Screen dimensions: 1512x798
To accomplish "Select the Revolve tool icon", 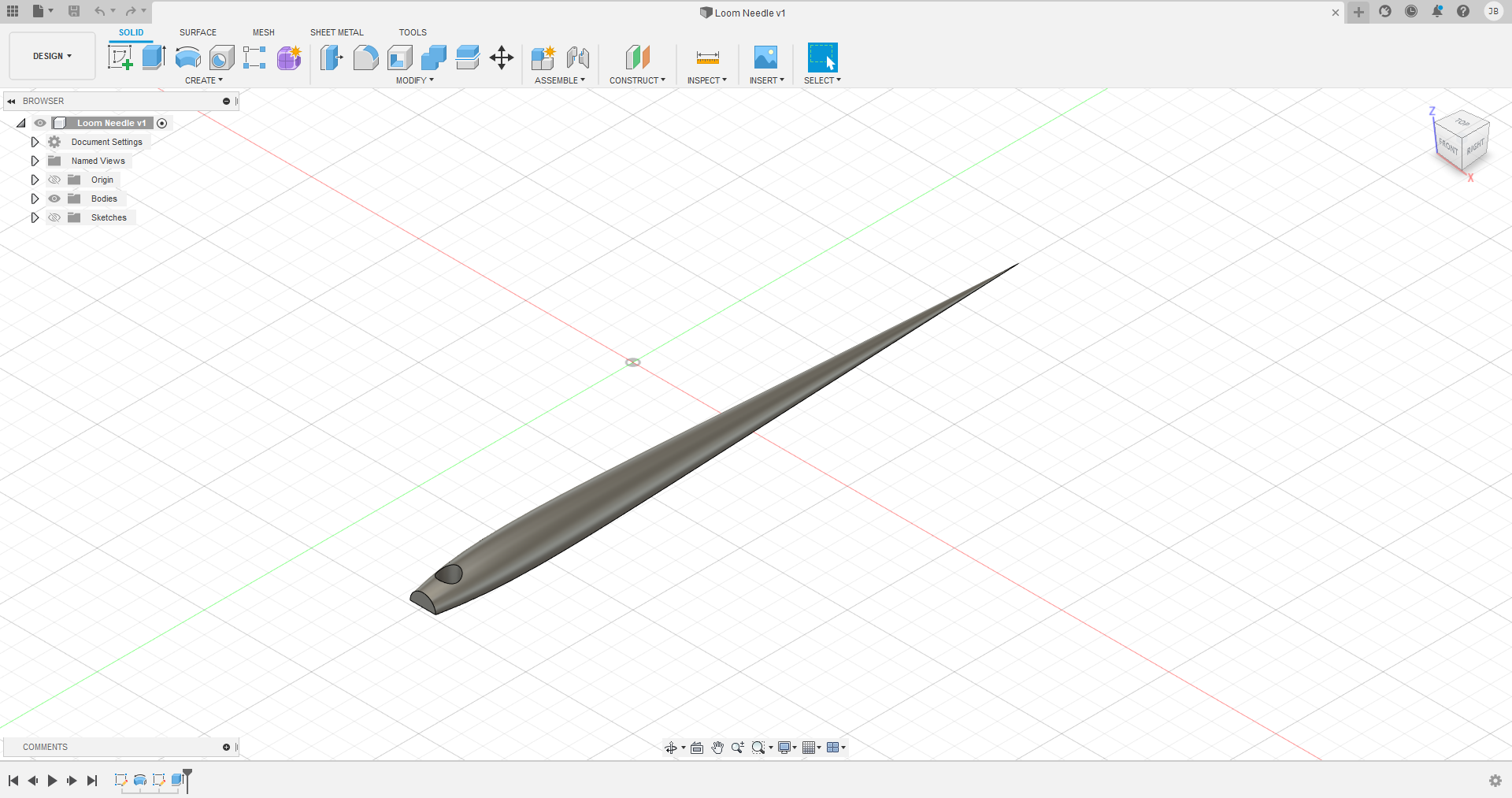I will coord(187,58).
